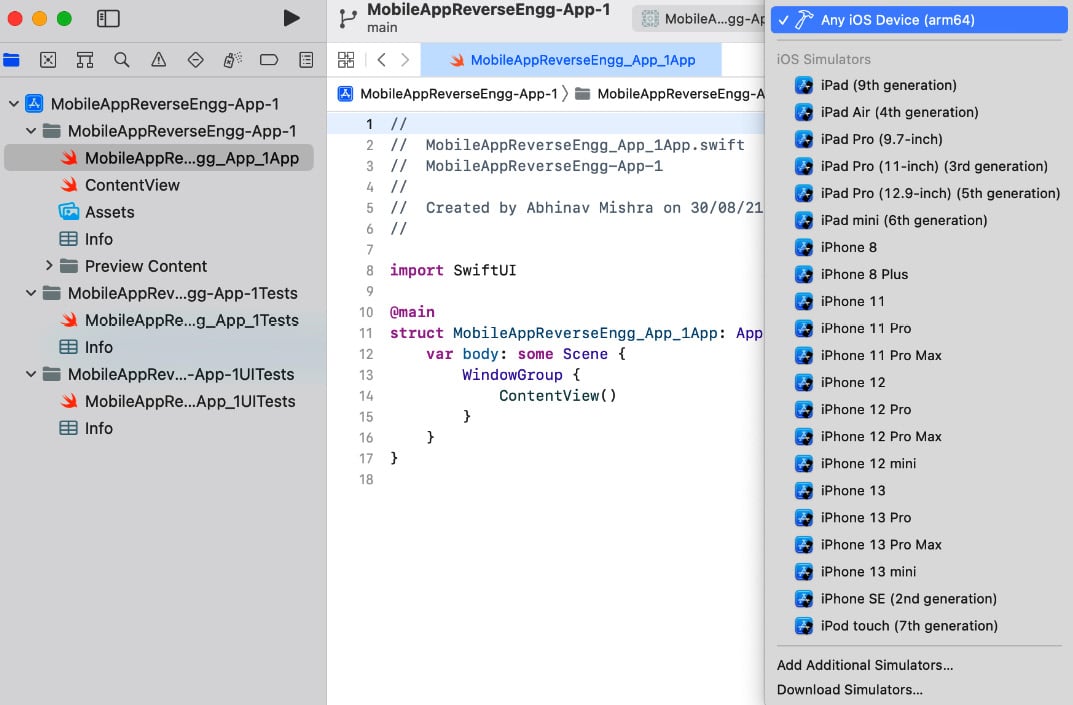Pick the iPhone 8 Plus simulator
Image resolution: width=1073 pixels, height=705 pixels.
919,274
